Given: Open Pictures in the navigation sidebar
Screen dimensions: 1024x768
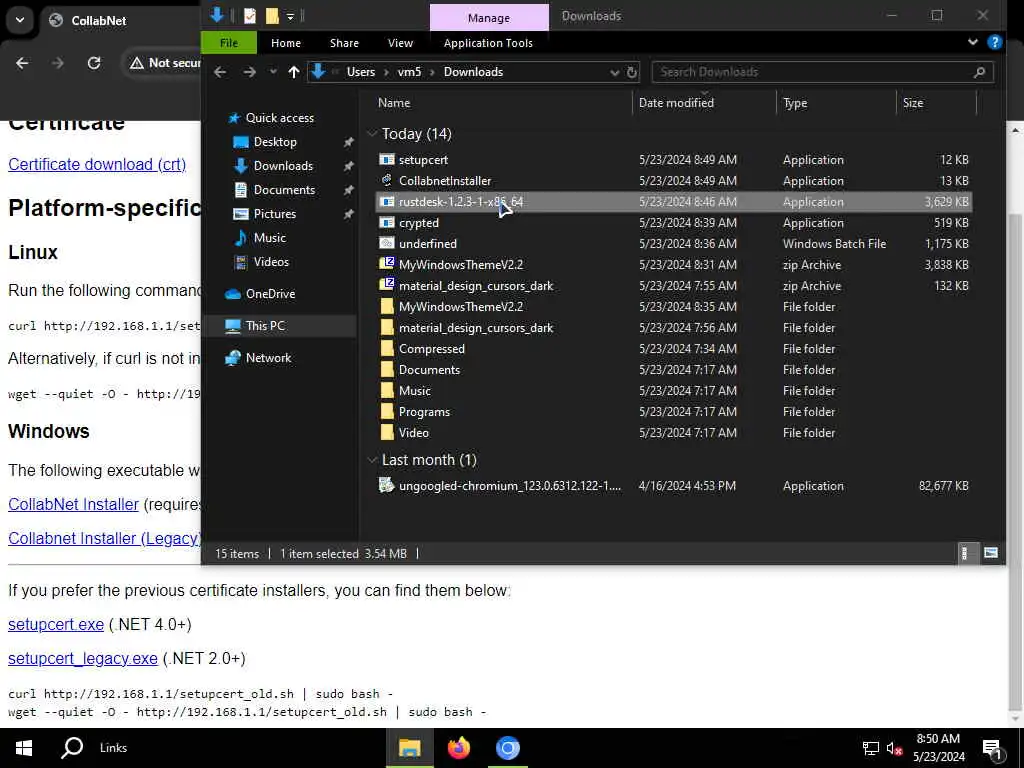Looking at the screenshot, I should [274, 214].
